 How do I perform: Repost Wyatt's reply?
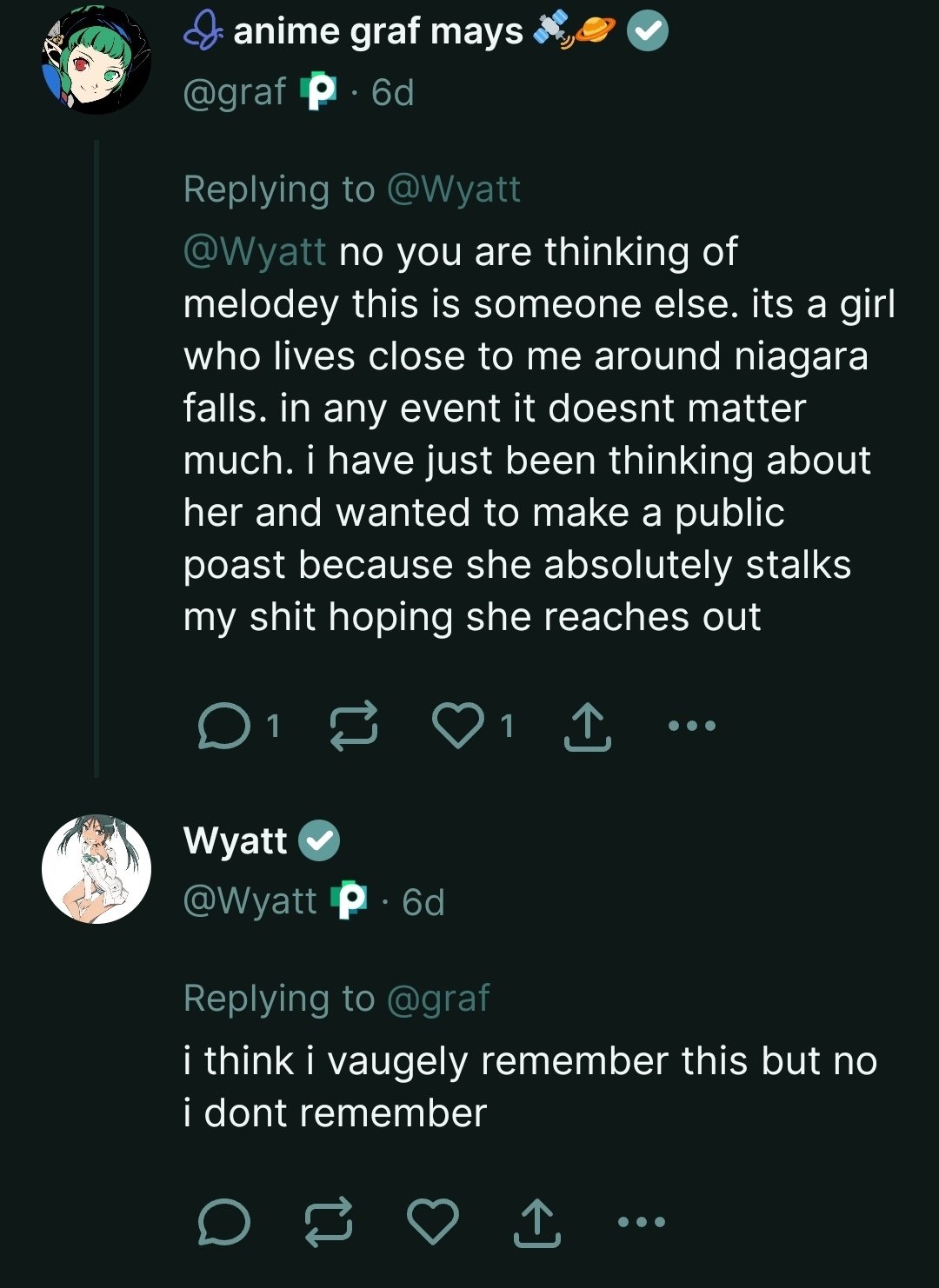point(329,1222)
